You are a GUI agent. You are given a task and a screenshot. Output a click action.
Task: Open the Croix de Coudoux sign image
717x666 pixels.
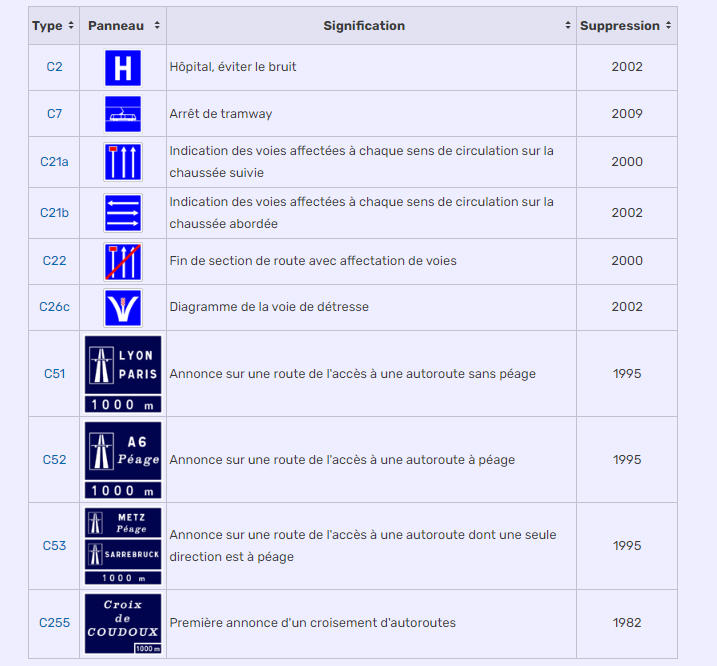123,623
